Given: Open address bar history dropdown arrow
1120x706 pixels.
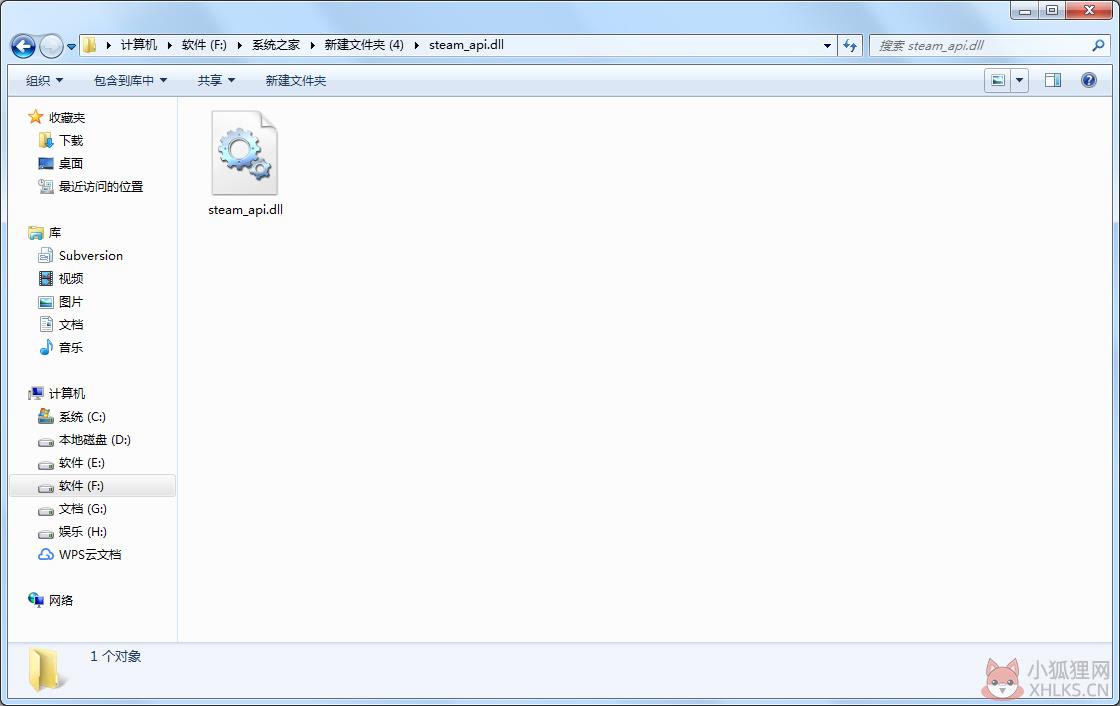Looking at the screenshot, I should 827,45.
